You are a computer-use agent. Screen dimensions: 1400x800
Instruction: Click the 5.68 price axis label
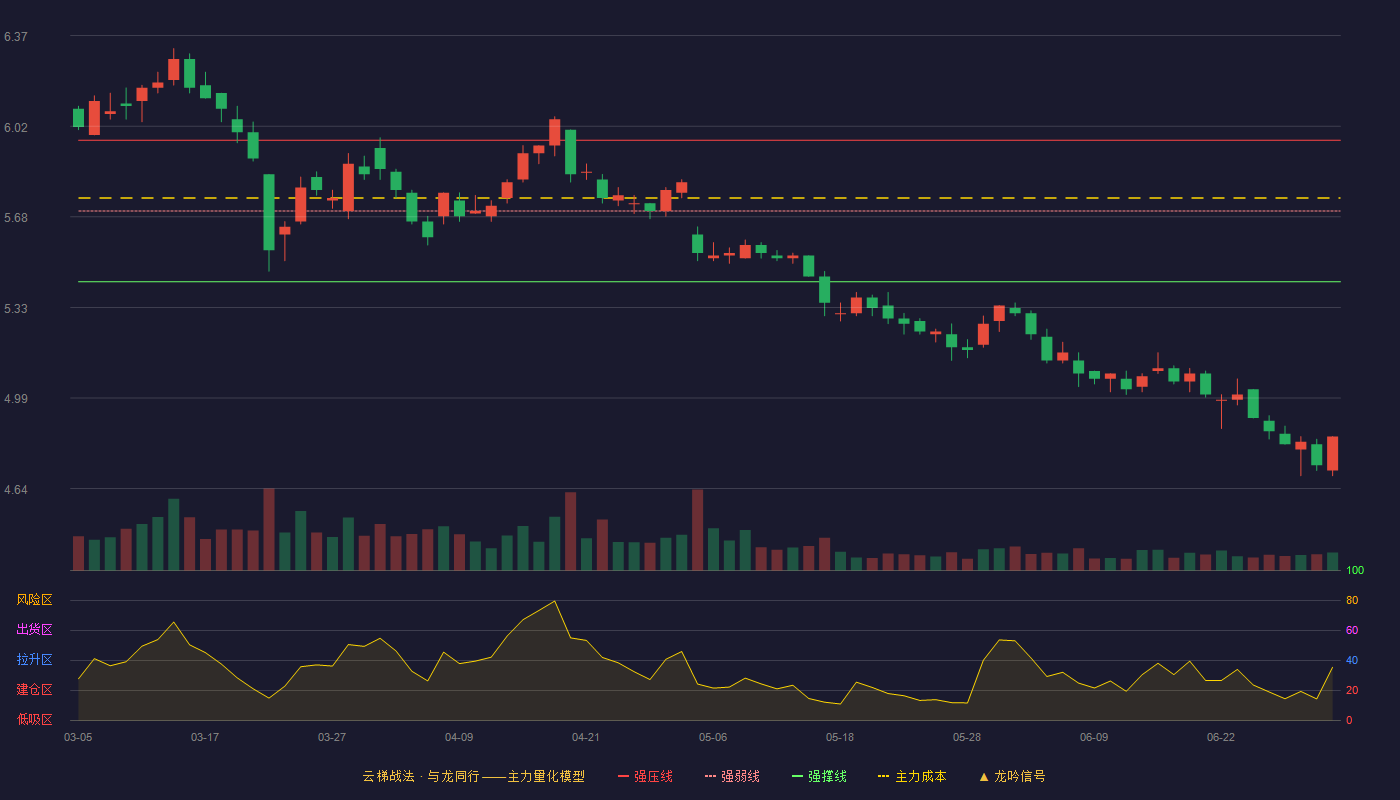pyautogui.click(x=16, y=218)
